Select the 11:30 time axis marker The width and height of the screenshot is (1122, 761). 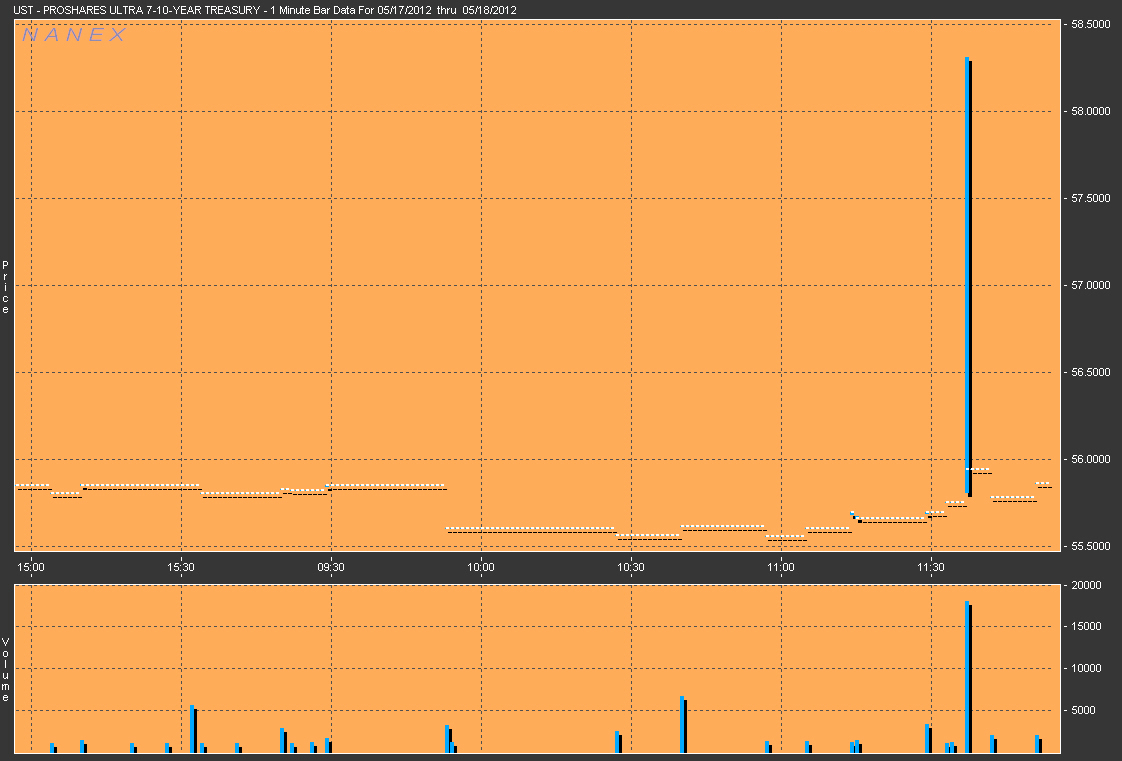pyautogui.click(x=931, y=566)
